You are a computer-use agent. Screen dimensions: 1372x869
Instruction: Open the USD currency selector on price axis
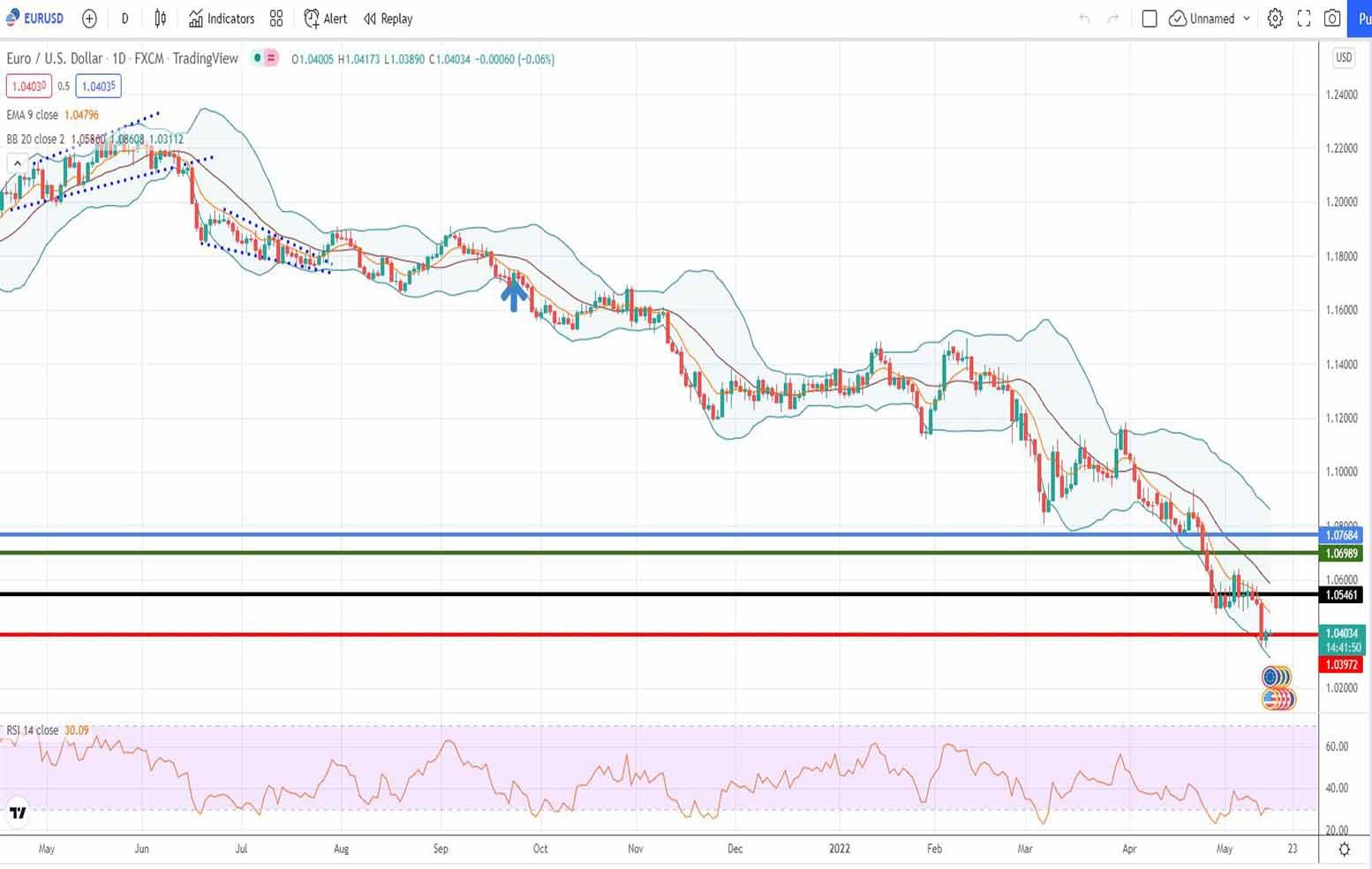point(1343,57)
